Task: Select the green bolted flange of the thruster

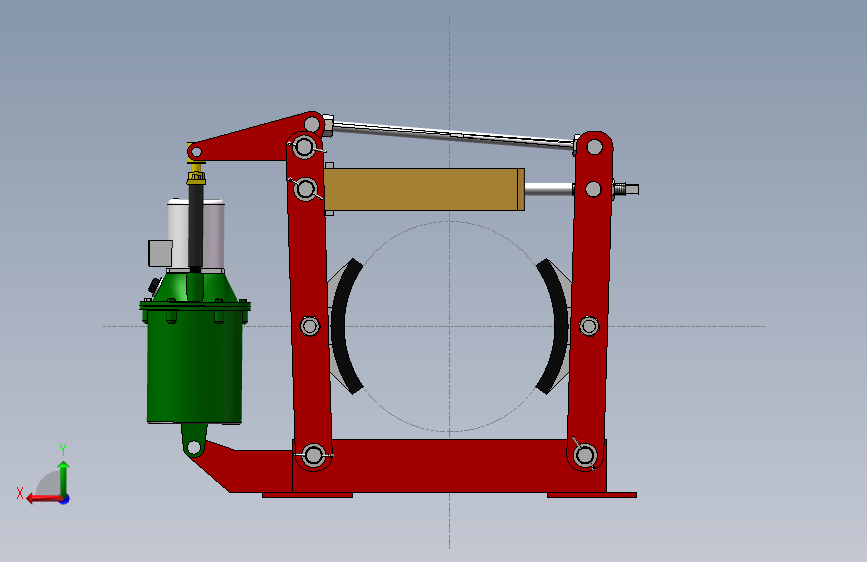Action: click(x=195, y=305)
